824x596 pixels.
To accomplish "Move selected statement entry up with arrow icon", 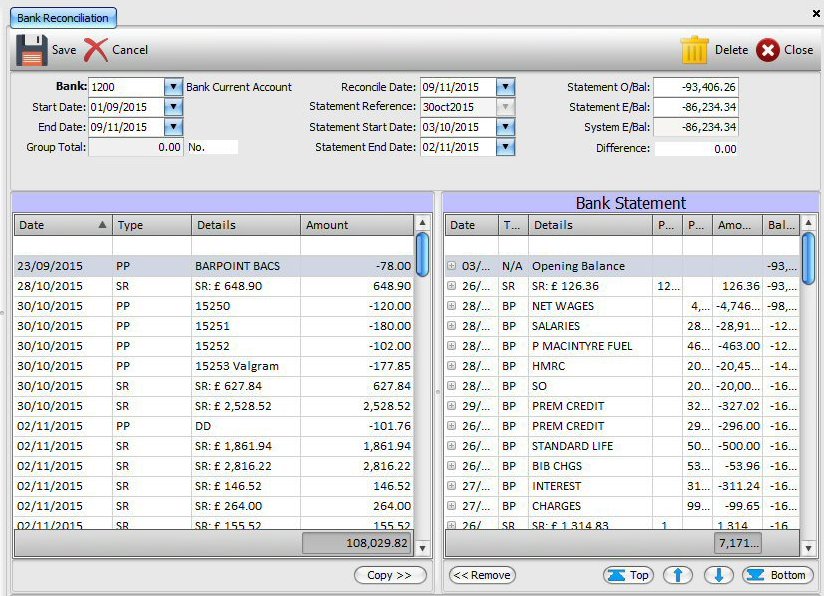I will [679, 575].
